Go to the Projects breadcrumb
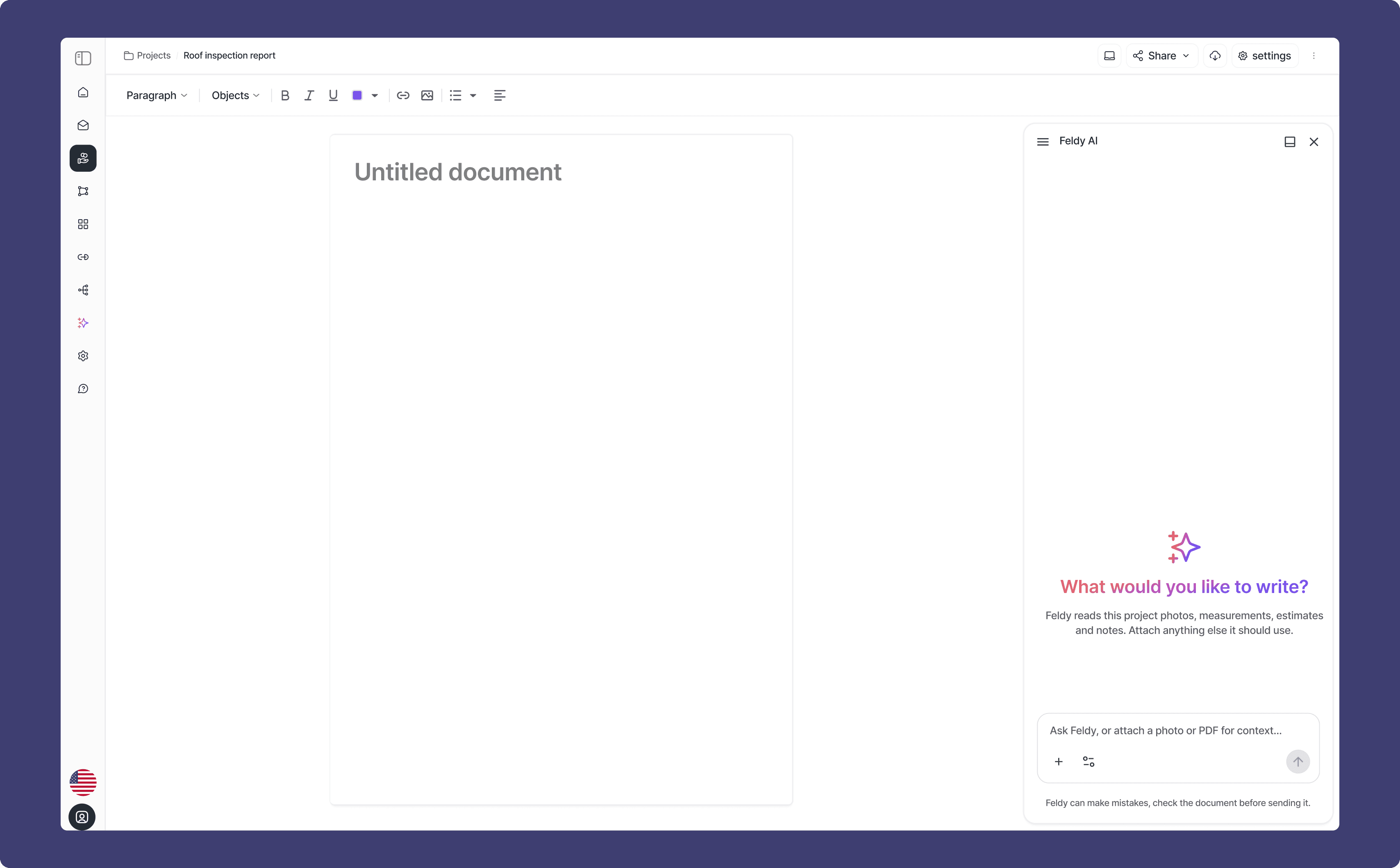 147,56
